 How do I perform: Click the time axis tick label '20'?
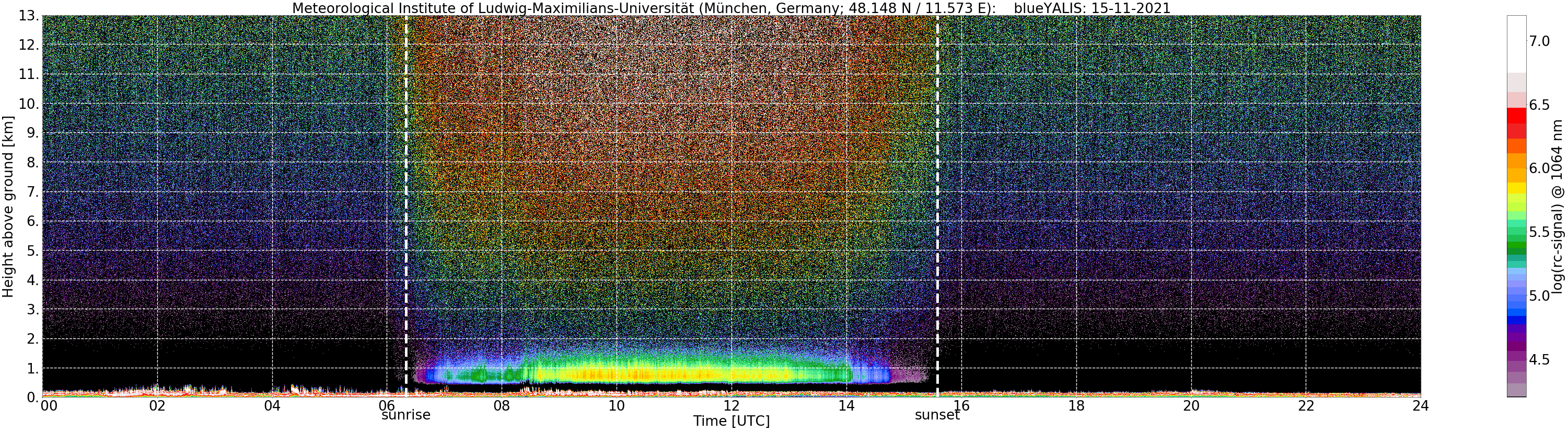1191,405
